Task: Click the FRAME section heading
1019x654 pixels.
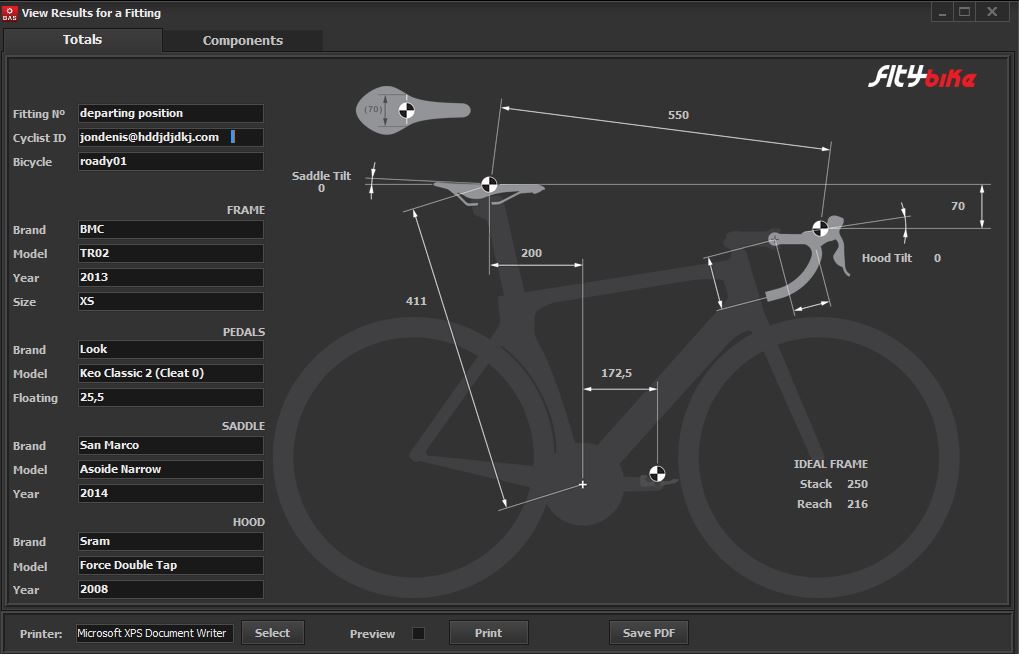Action: (246, 210)
